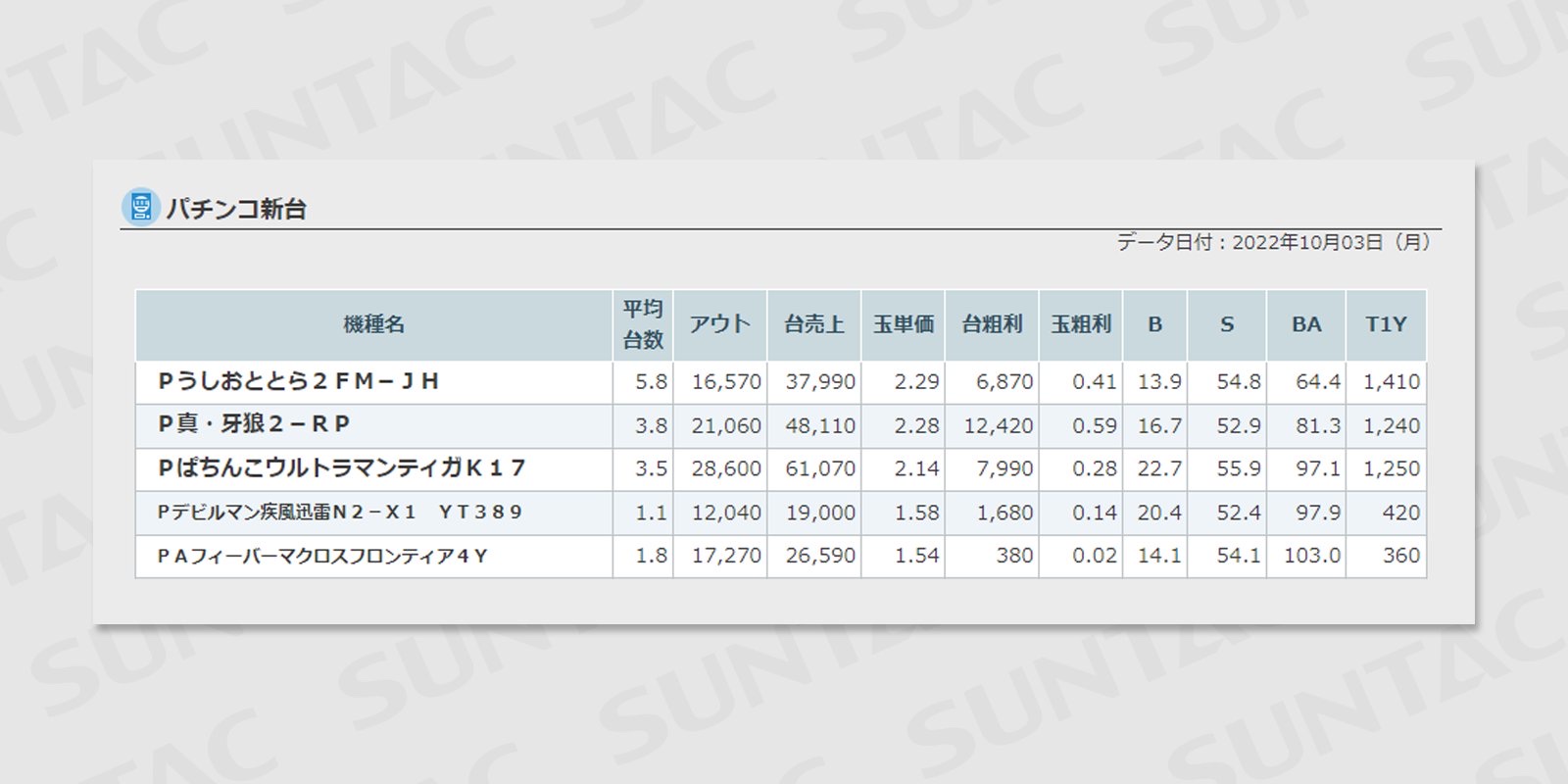Click the 28,600 out value cell
The height and width of the screenshot is (784, 1568).
[720, 469]
